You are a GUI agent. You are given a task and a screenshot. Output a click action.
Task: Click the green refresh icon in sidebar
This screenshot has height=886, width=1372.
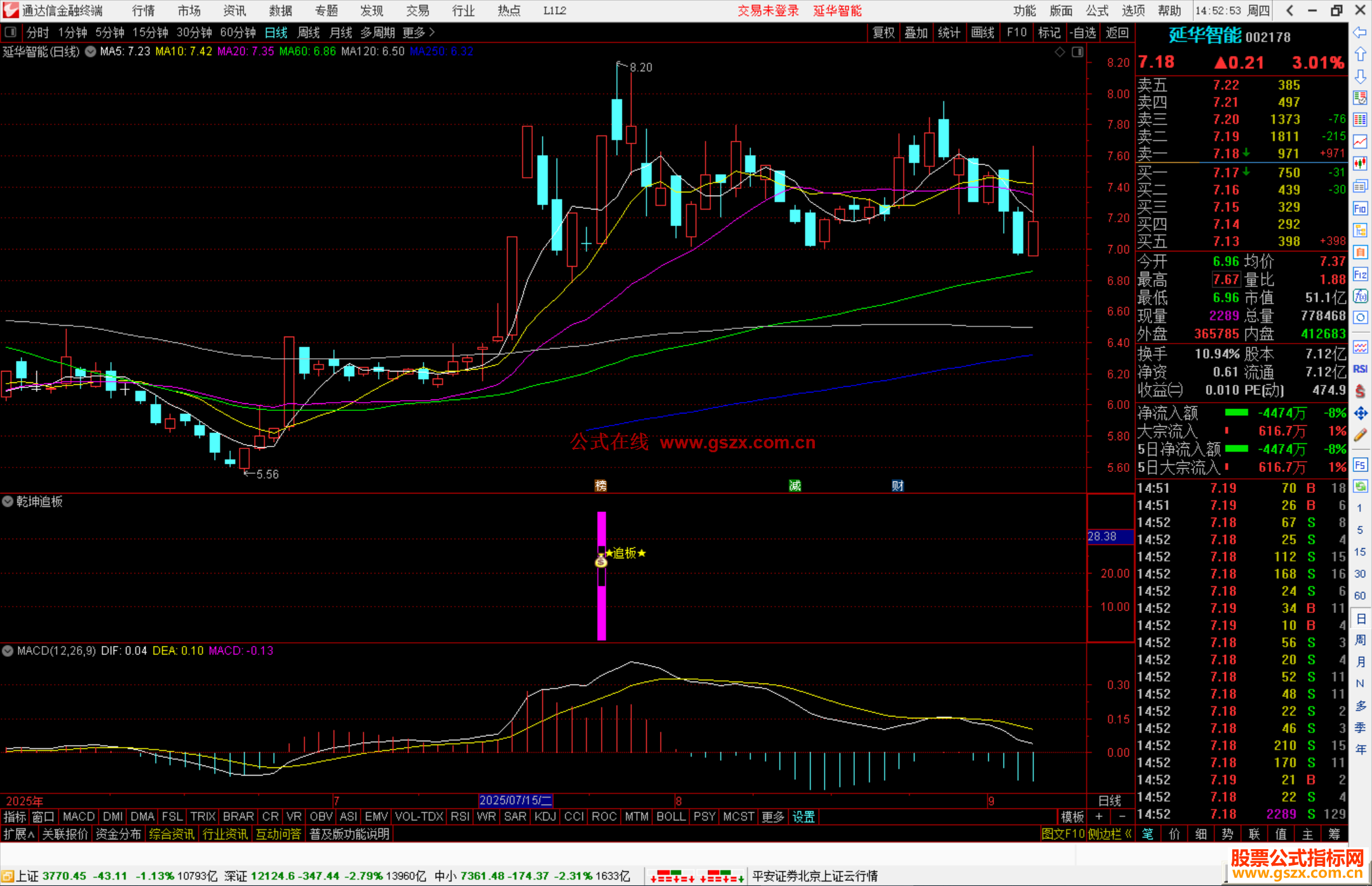pyautogui.click(x=1360, y=487)
